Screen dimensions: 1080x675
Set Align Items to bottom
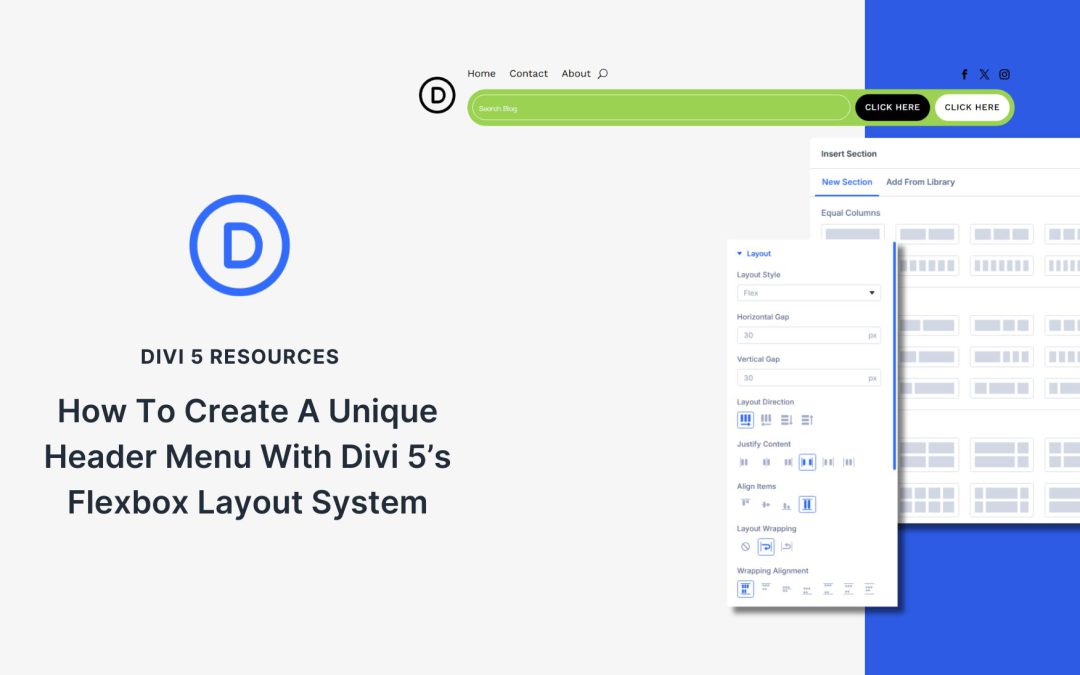tap(787, 505)
